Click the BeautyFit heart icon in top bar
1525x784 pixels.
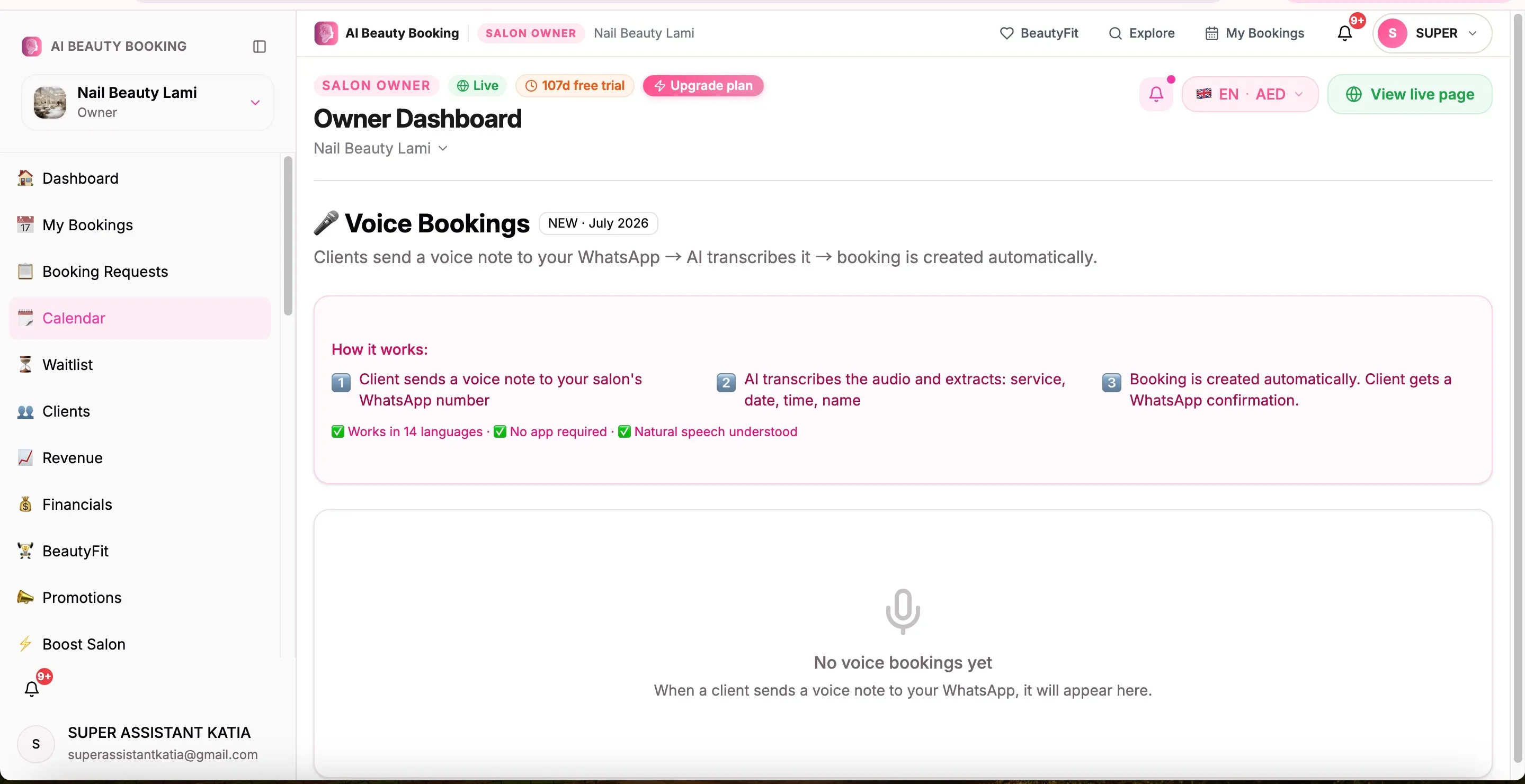coord(1006,33)
